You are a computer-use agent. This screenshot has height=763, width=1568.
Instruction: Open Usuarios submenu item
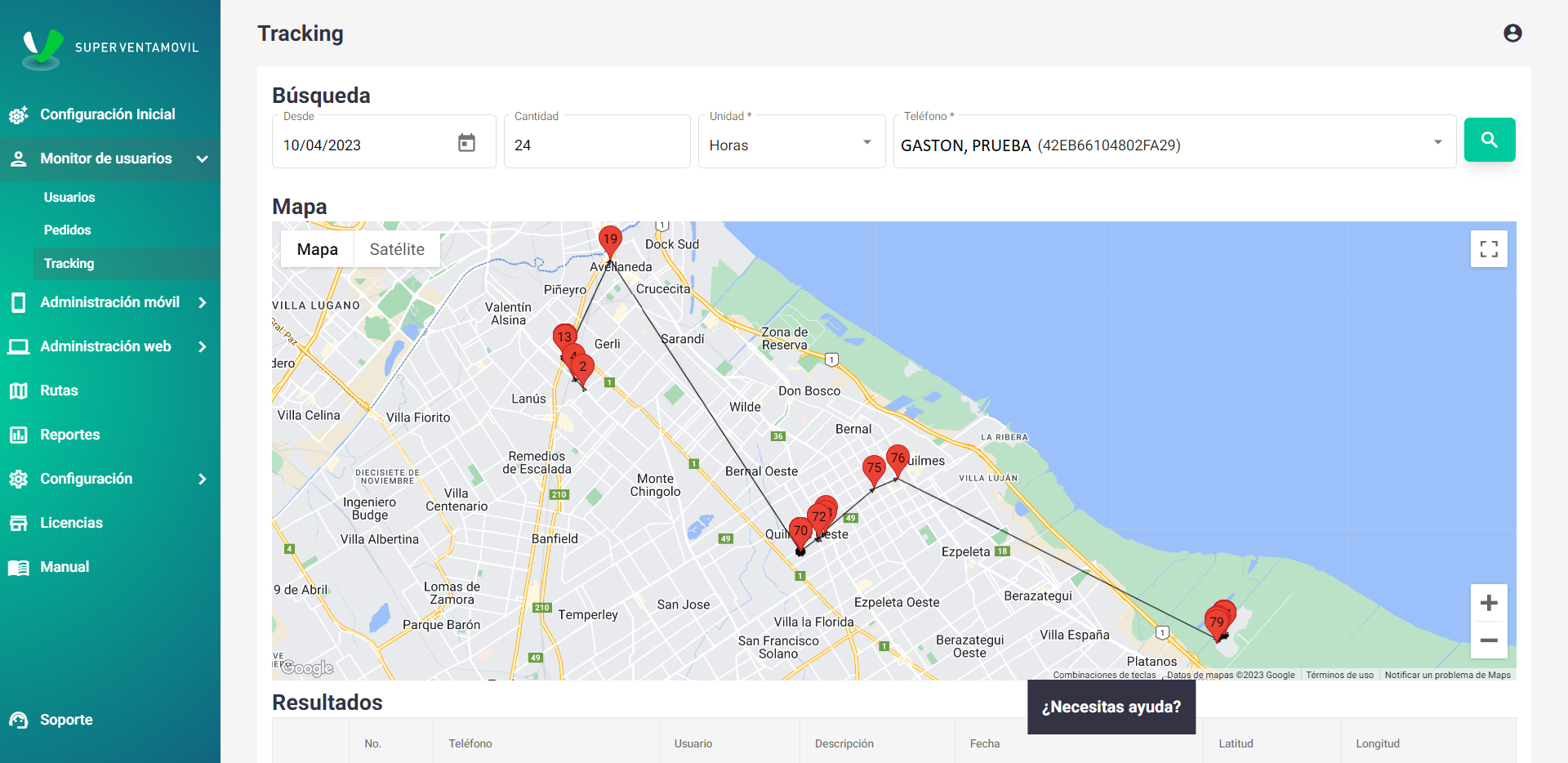69,198
